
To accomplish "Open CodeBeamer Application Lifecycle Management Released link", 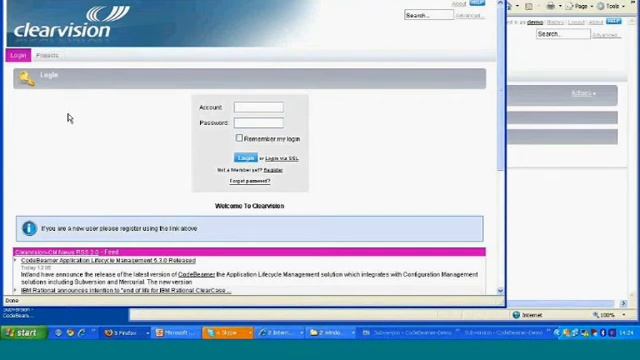I will [x=108, y=260].
